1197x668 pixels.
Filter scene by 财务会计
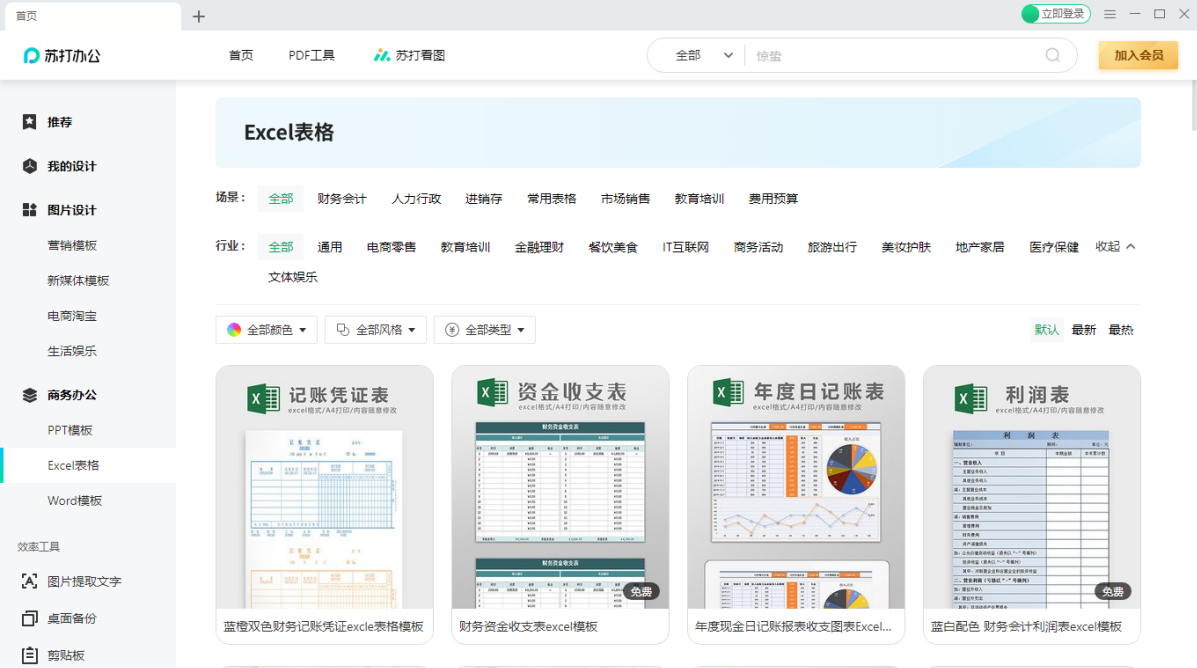pyautogui.click(x=342, y=198)
